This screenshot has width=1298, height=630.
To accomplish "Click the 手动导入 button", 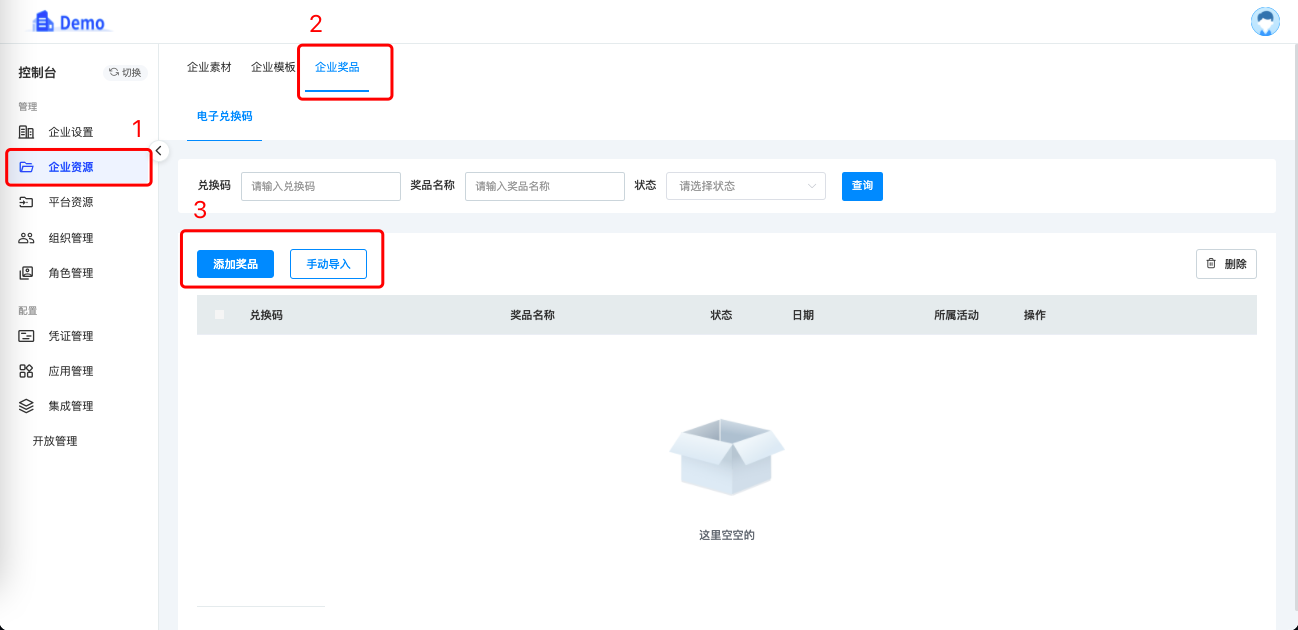I will click(x=328, y=264).
